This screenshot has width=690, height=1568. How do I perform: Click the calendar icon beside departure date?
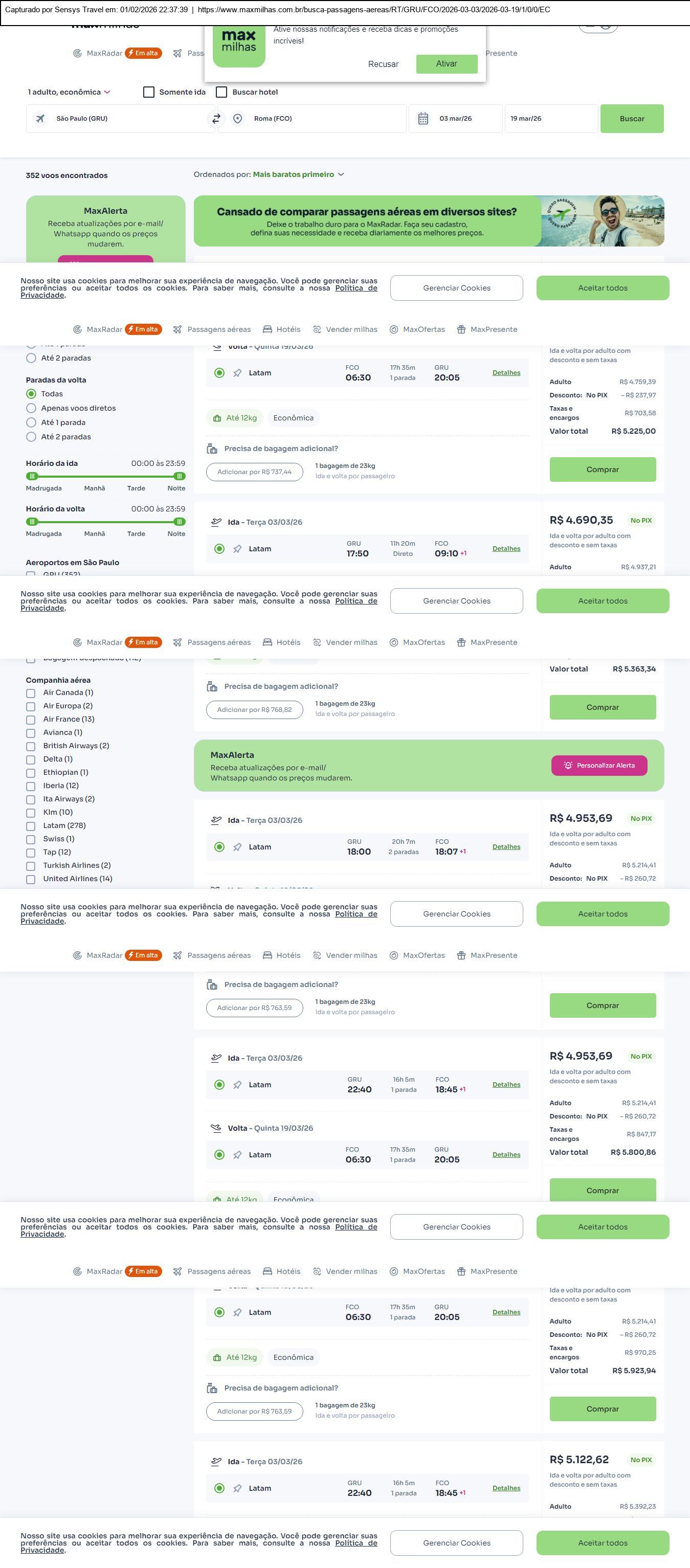tap(423, 119)
